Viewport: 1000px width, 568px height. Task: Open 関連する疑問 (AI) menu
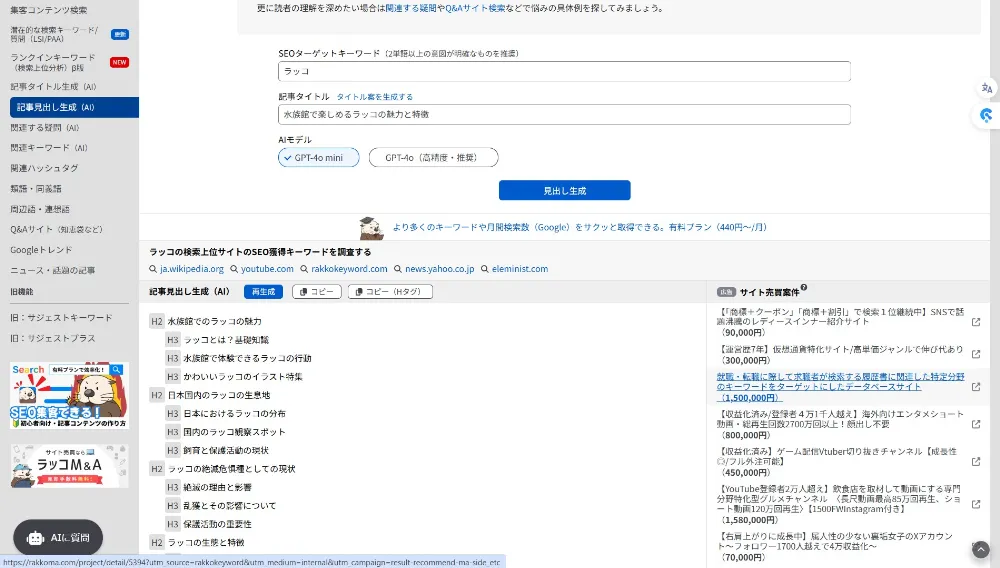click(45, 127)
